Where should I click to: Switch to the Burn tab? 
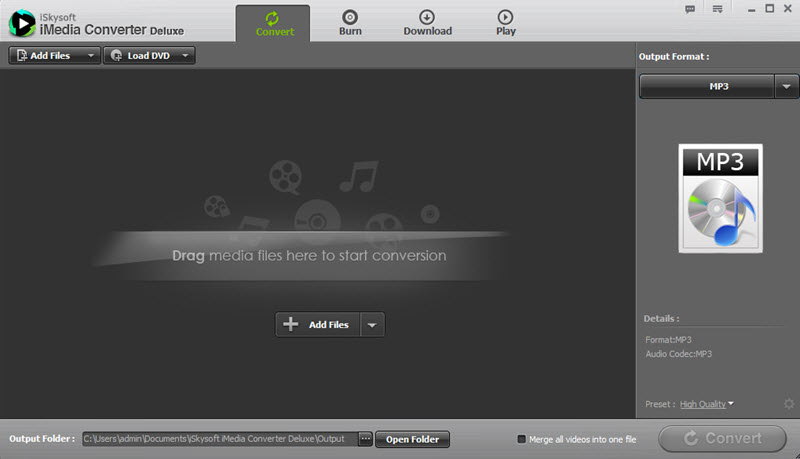[350, 22]
